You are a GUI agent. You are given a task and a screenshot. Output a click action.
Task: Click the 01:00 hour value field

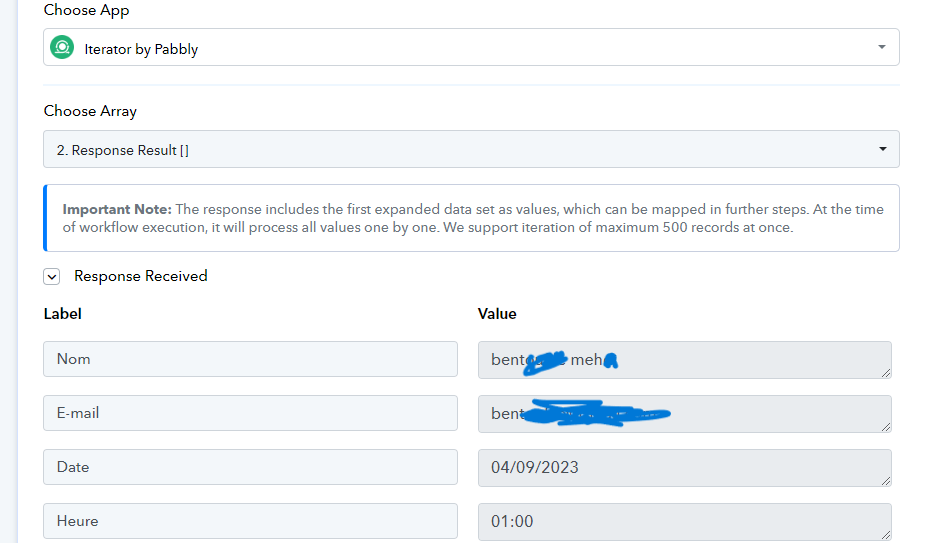point(684,522)
